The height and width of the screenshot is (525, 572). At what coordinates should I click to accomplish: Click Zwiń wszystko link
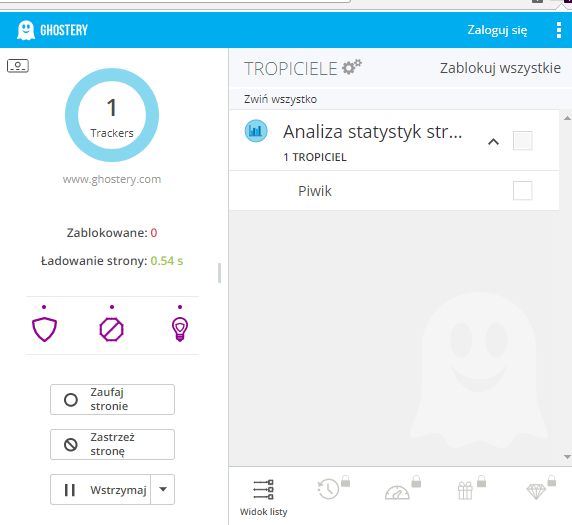(x=280, y=99)
